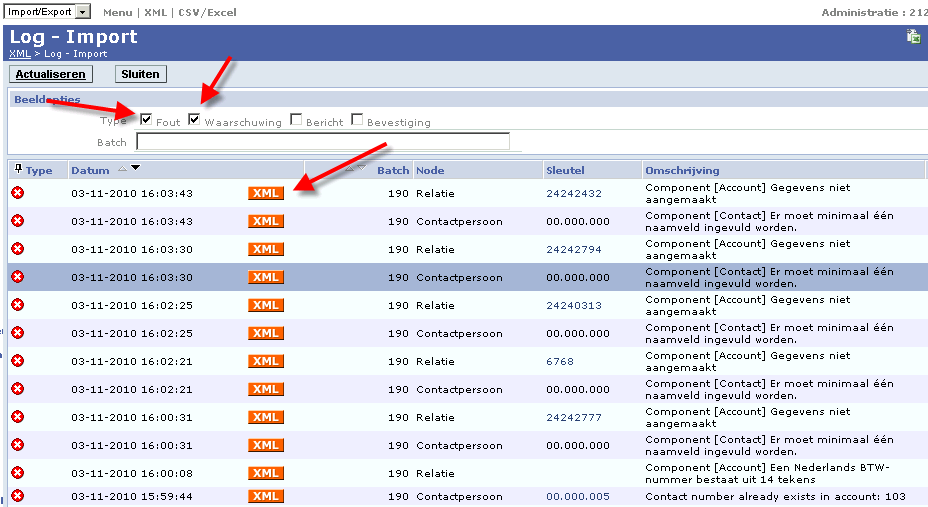Open XML badge for Contactpersoon row 16:03:43
Viewport: 928px width, 507px height.
[x=266, y=221]
